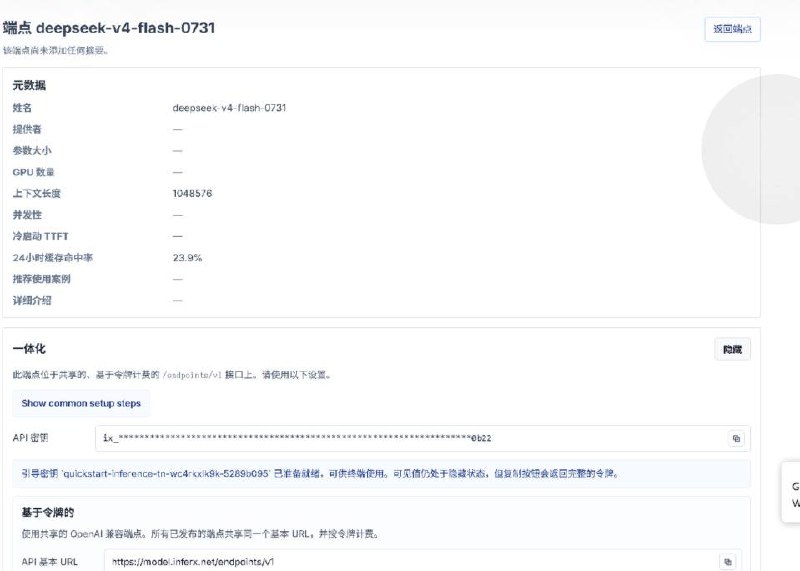Select the API 基本 URL label
This screenshot has height=571, width=800.
click(49, 562)
